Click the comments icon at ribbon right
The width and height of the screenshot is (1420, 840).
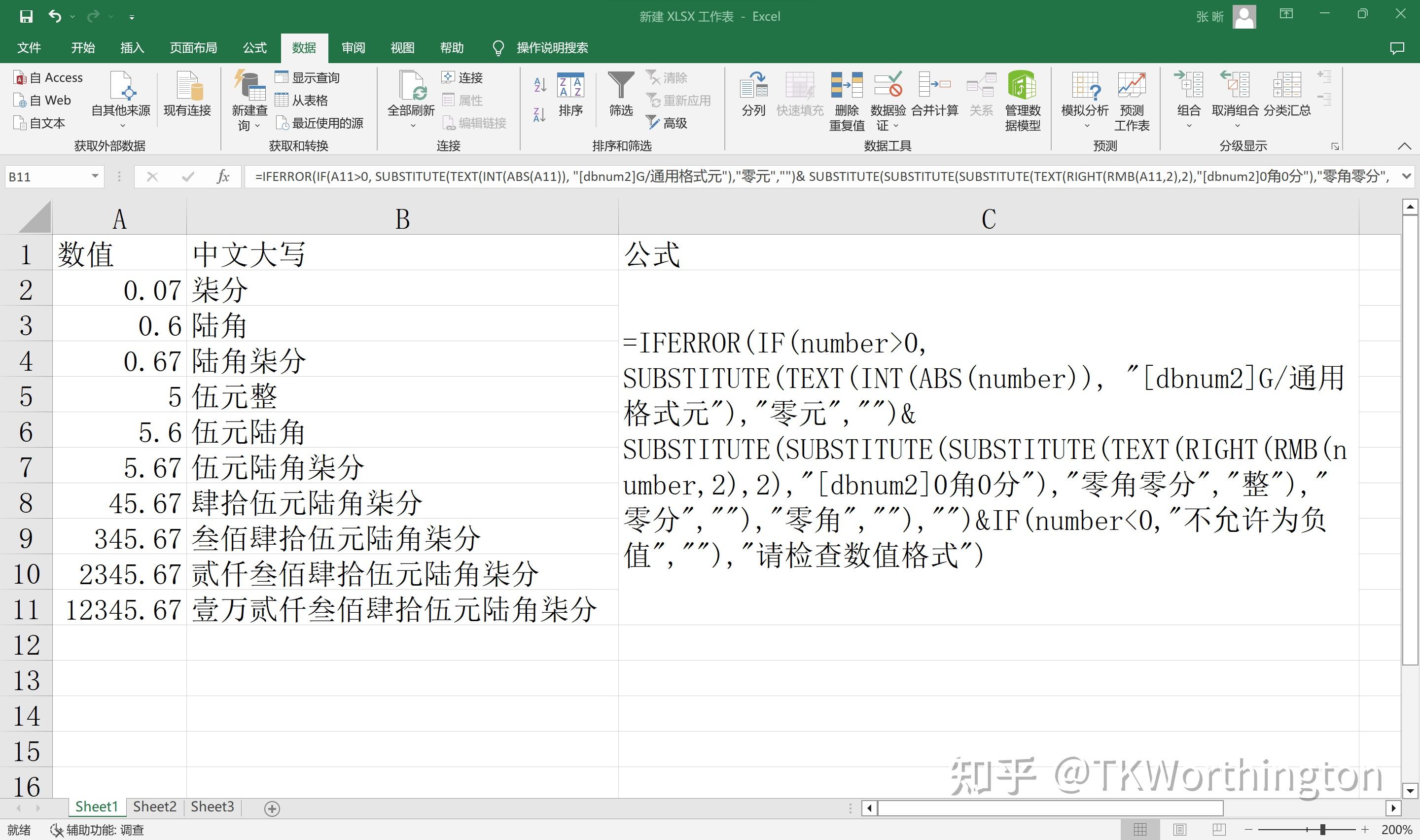point(1397,48)
